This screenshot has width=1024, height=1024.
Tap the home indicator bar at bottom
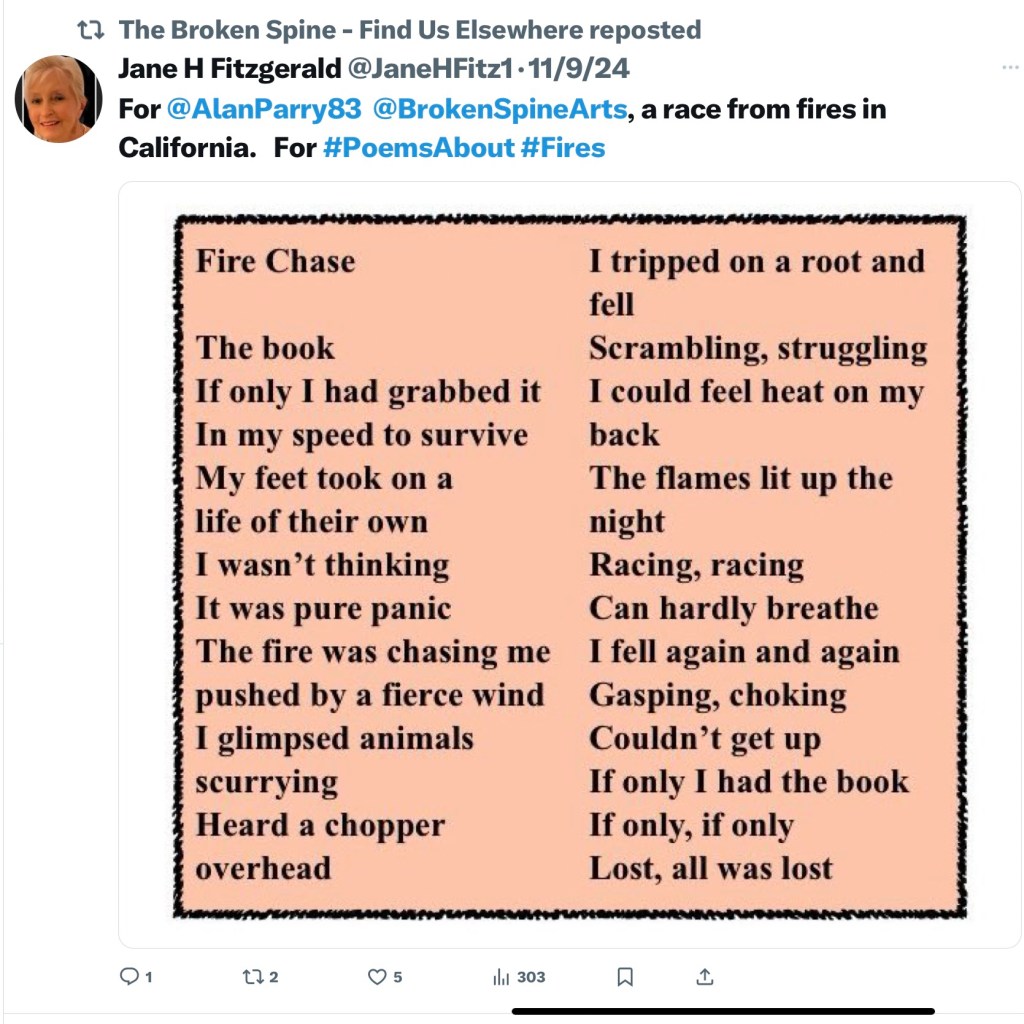(723, 1011)
